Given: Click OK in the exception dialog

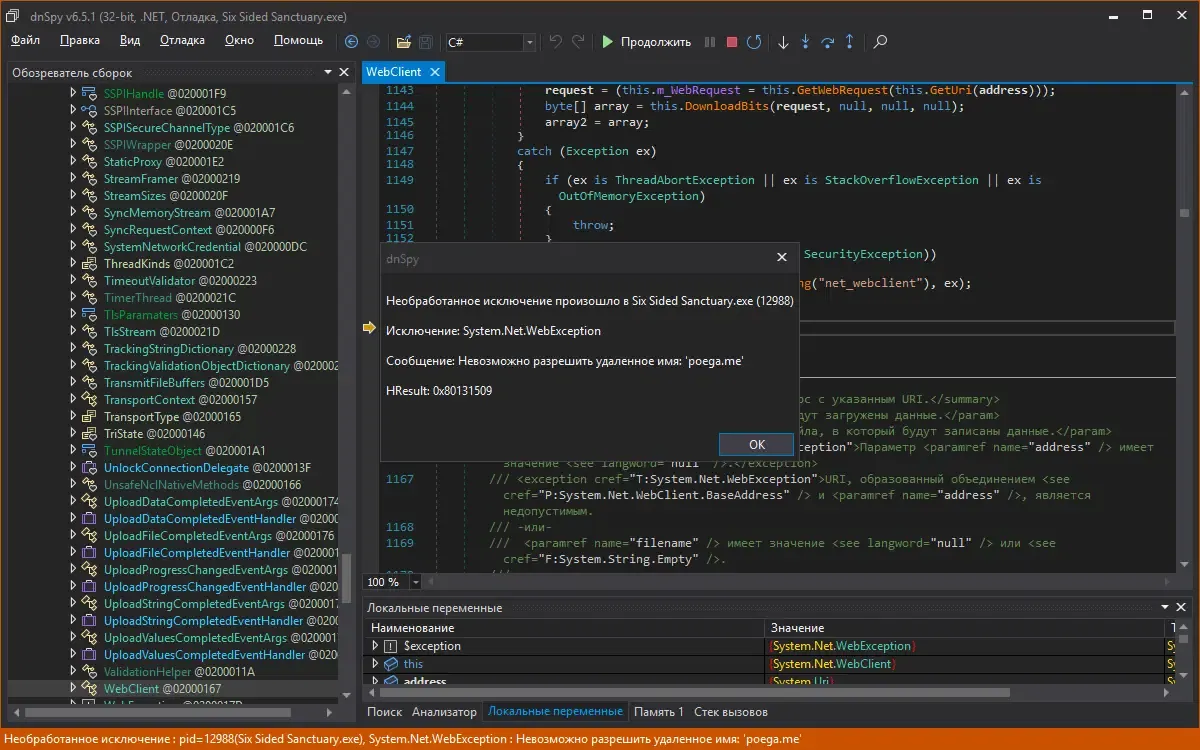Looking at the screenshot, I should (756, 444).
